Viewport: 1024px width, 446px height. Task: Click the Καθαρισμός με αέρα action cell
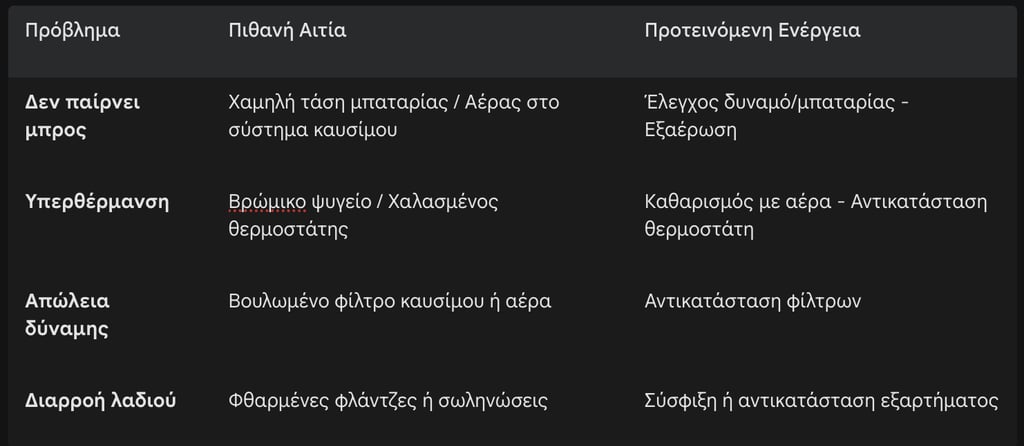(816, 215)
